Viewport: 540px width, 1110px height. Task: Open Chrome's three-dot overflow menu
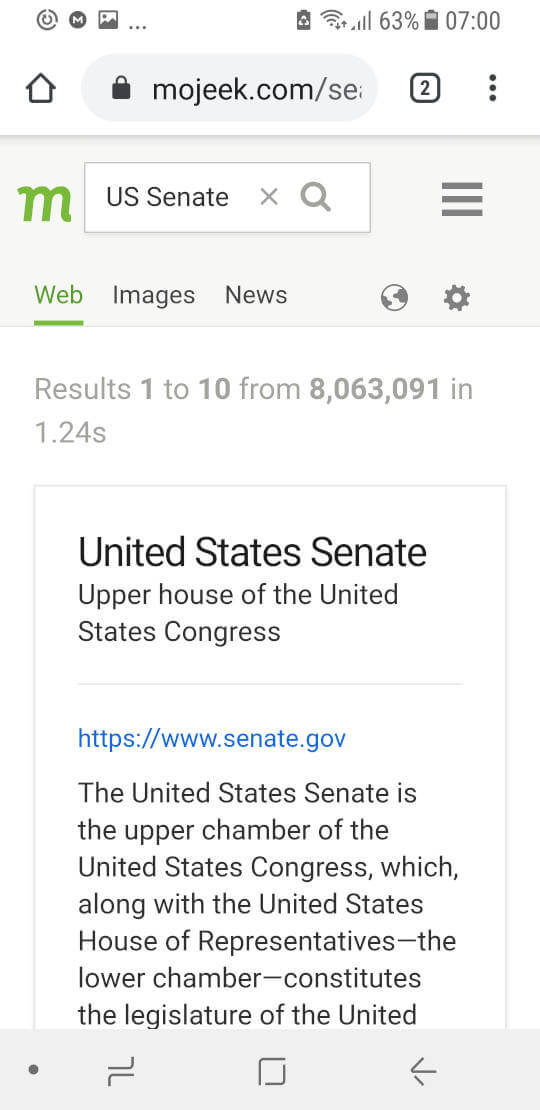click(493, 88)
